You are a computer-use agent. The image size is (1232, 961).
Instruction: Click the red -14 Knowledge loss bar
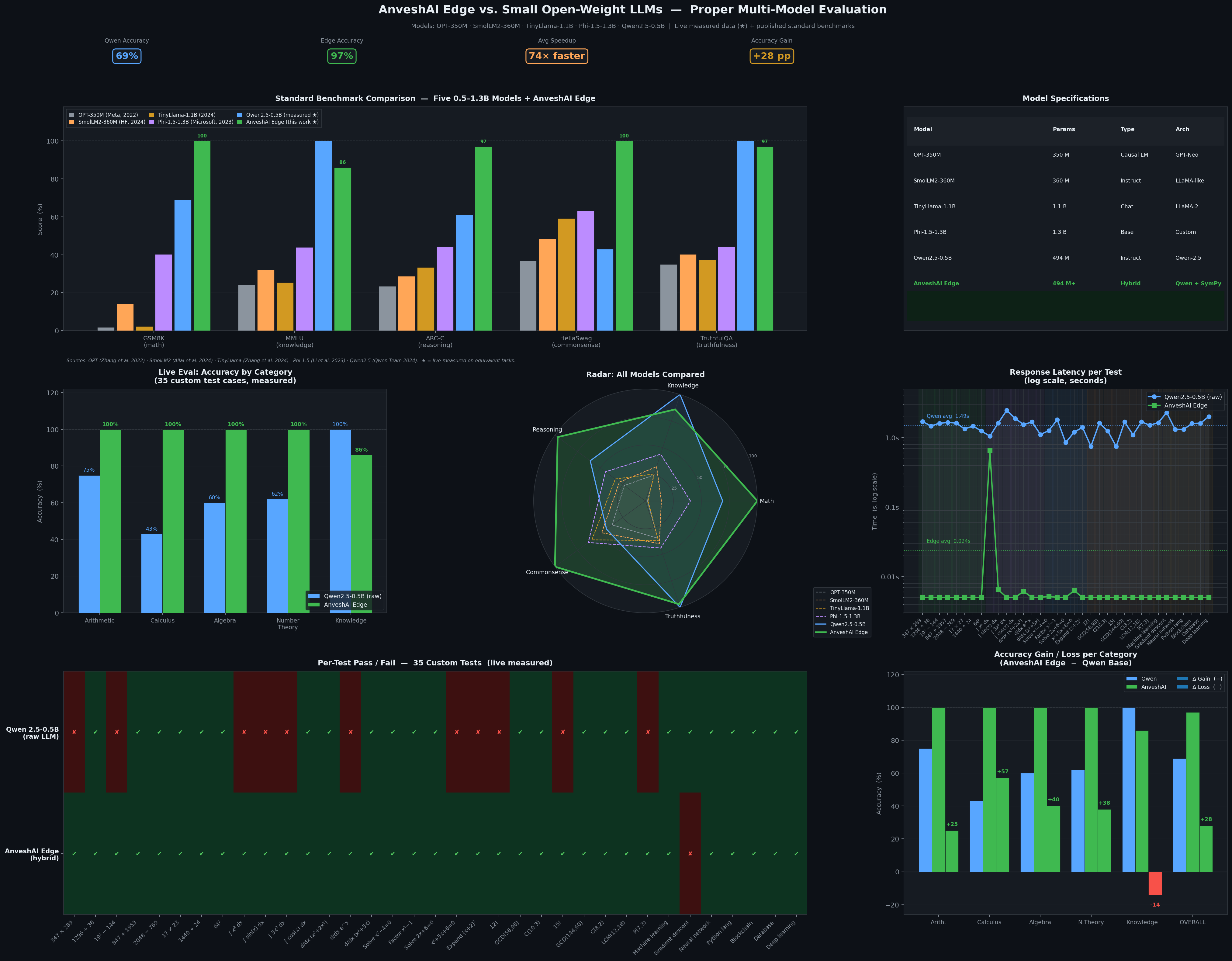[1155, 883]
